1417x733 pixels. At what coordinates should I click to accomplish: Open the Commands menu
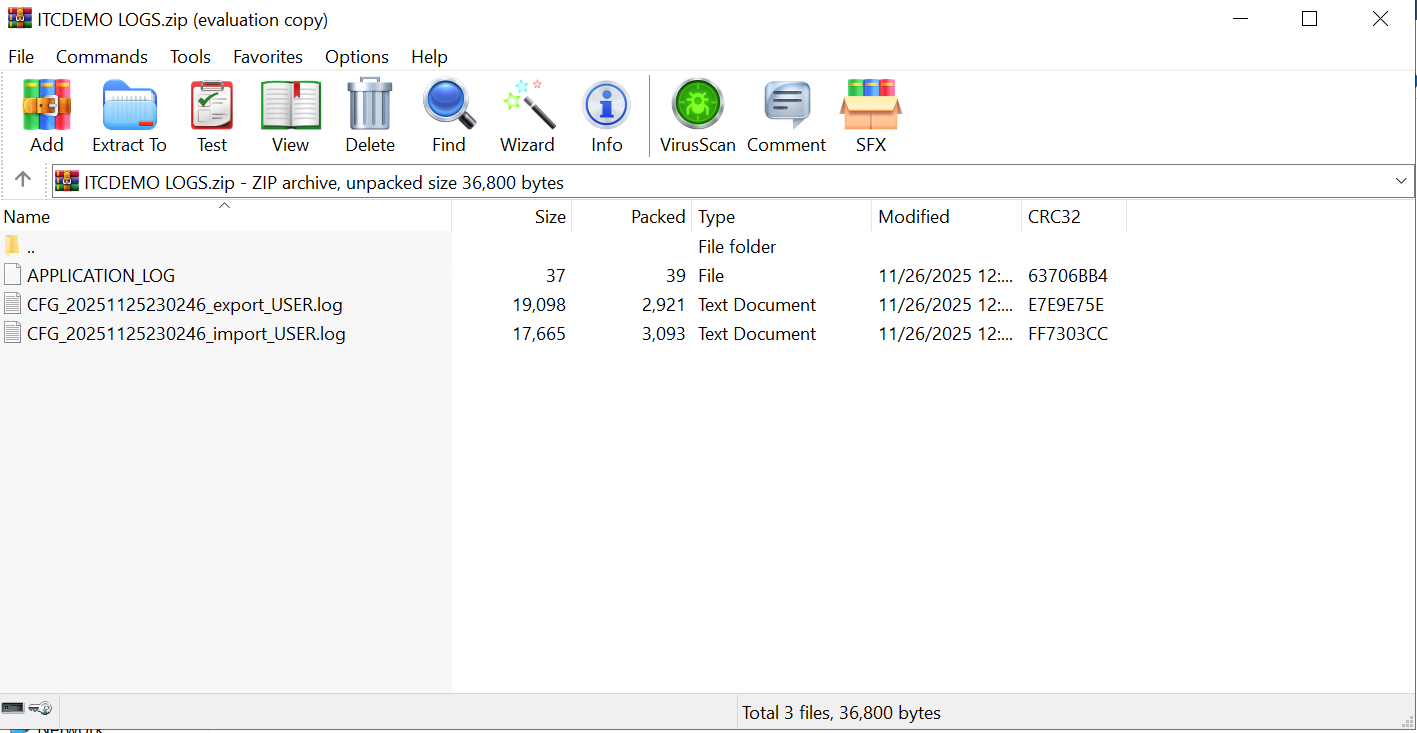click(x=101, y=57)
